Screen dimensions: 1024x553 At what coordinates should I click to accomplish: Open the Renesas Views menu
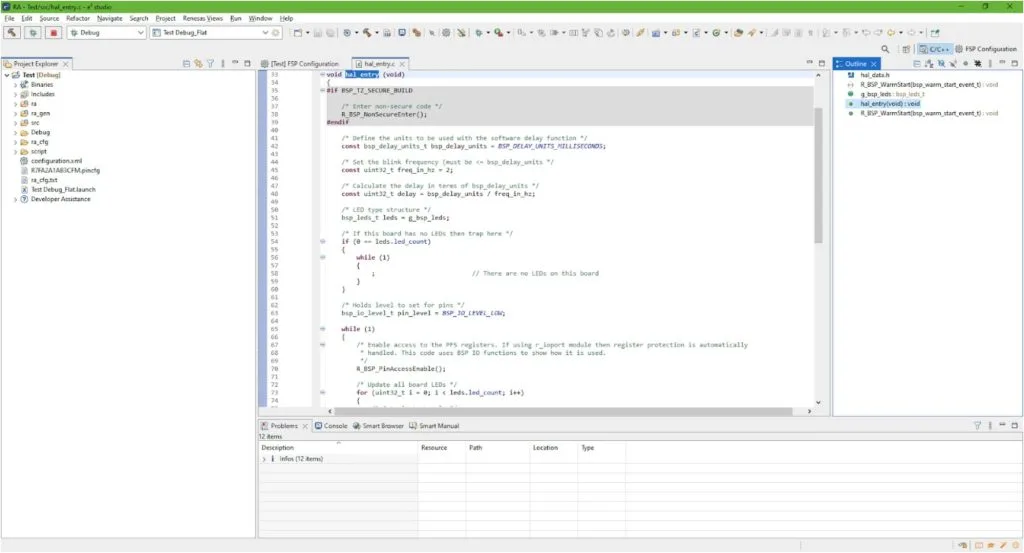tap(202, 18)
